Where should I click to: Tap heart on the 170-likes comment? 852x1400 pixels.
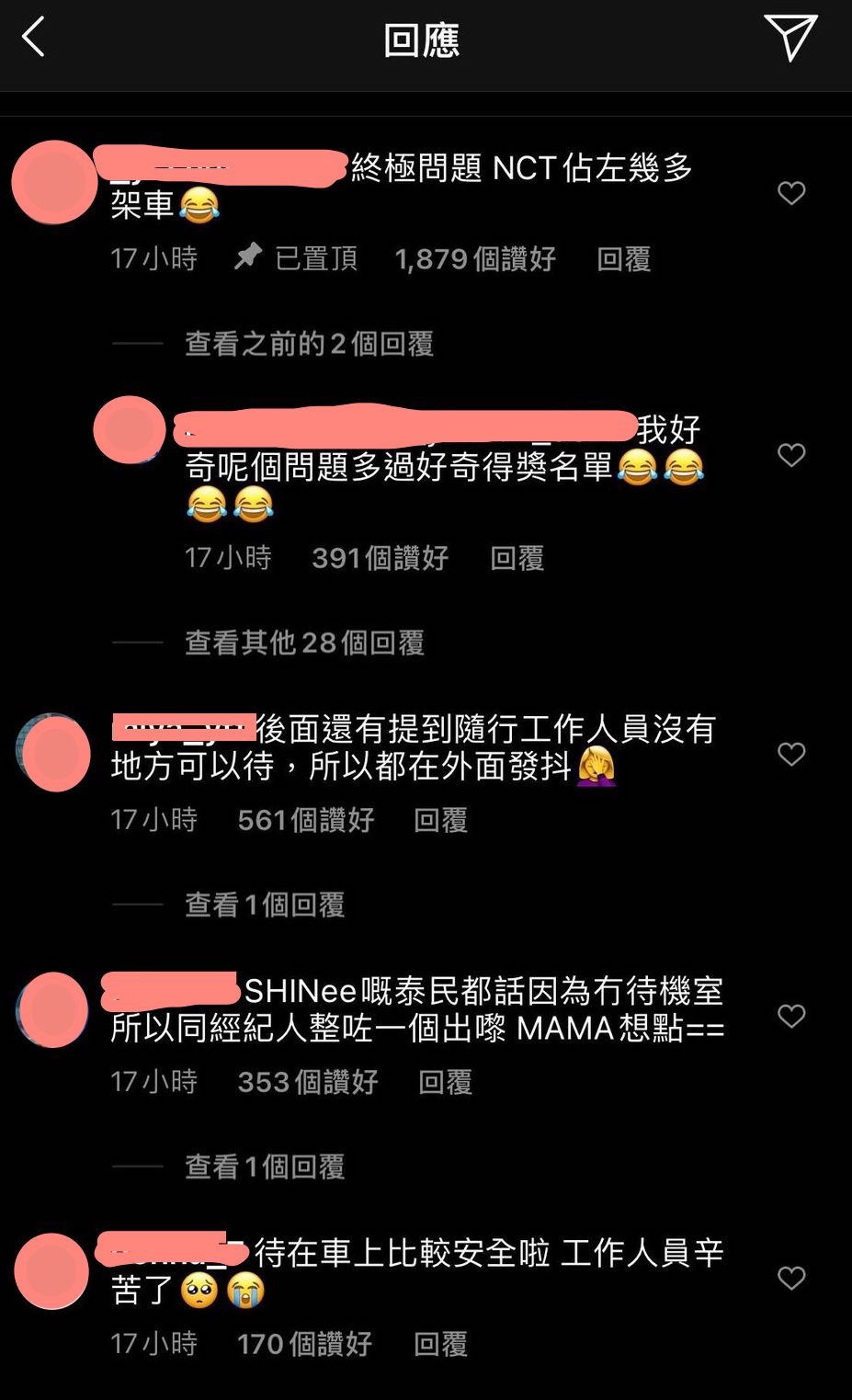pyautogui.click(x=791, y=1278)
